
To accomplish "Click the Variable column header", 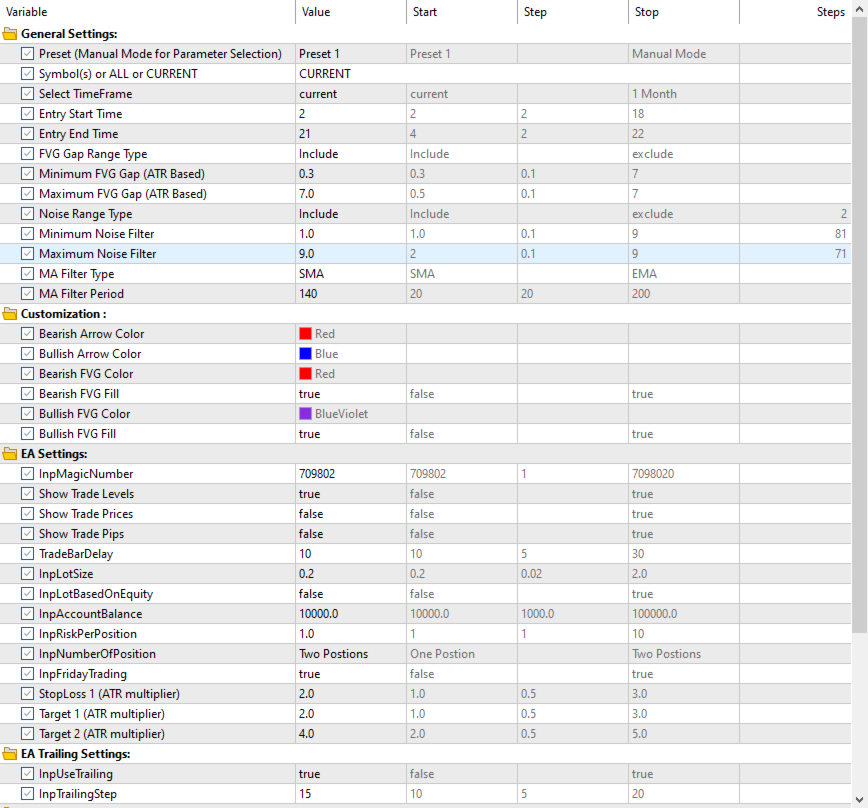I will click(x=148, y=12).
